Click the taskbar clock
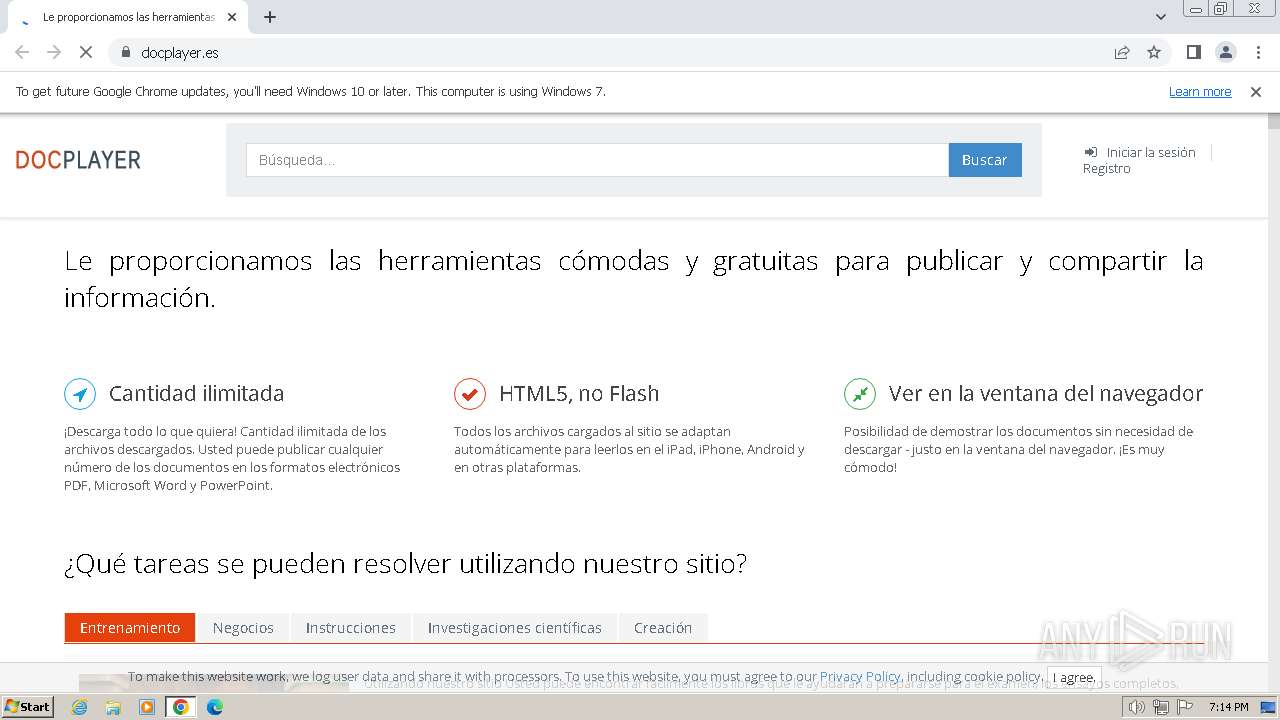The image size is (1280, 720). (x=1228, y=707)
